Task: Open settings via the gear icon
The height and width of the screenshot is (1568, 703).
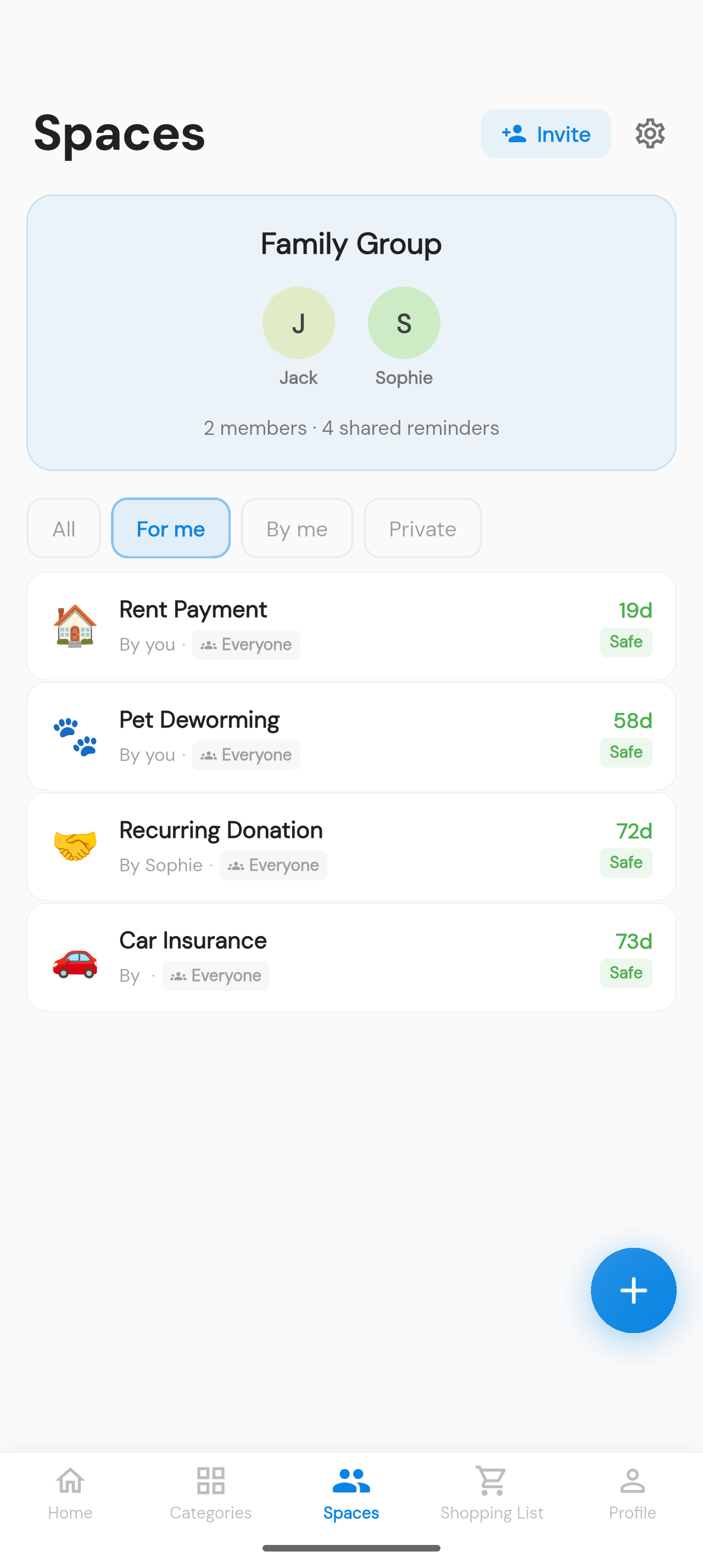Action: point(649,134)
